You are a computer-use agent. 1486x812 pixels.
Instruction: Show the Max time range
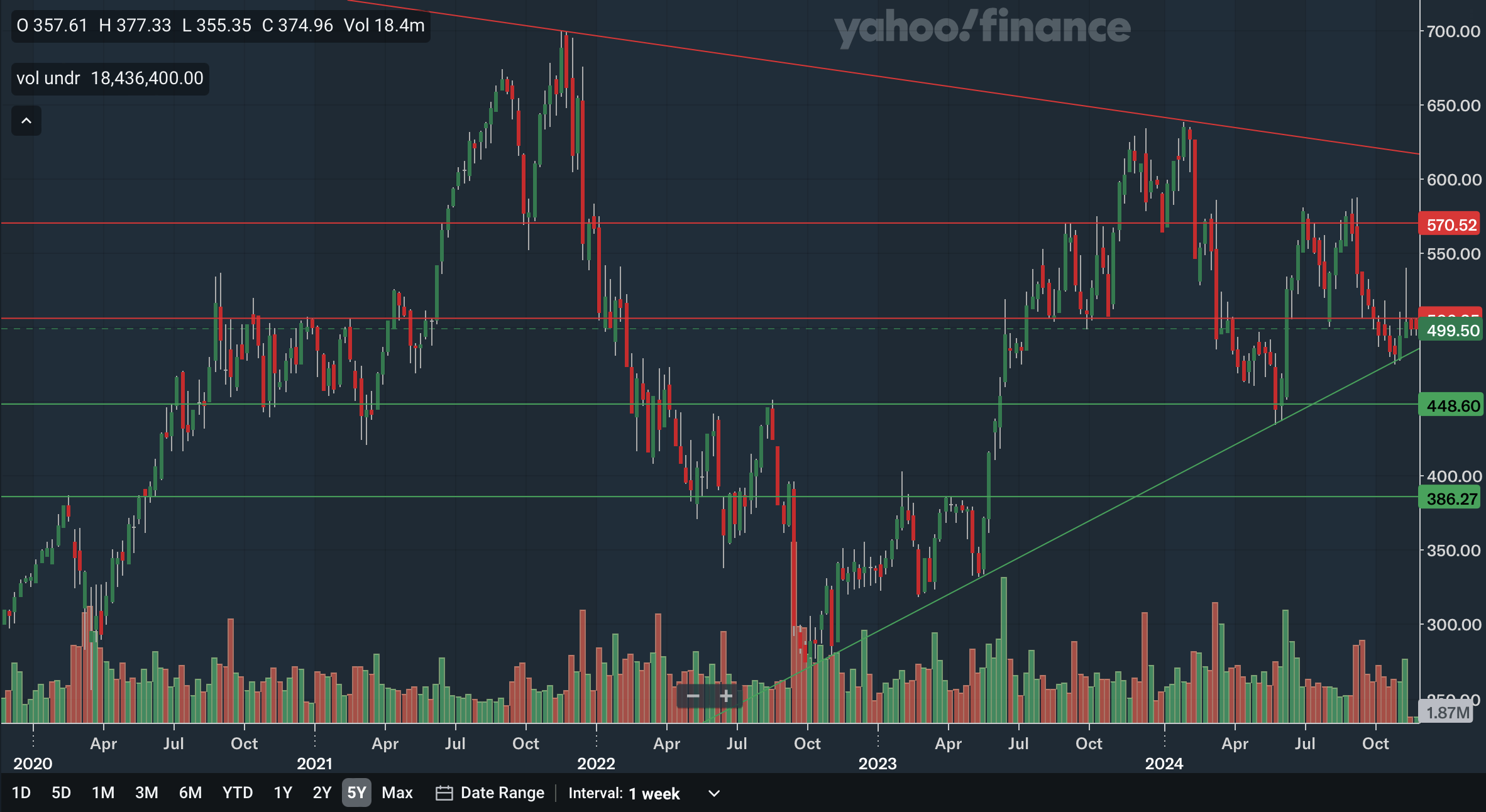click(x=397, y=793)
